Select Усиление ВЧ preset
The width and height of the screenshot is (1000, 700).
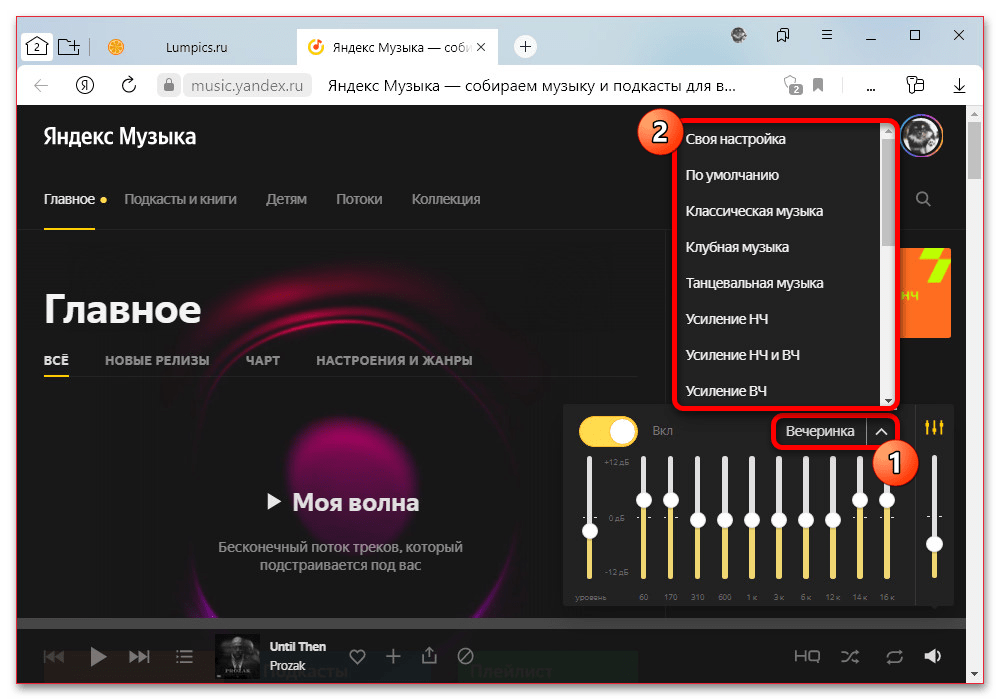pos(726,391)
